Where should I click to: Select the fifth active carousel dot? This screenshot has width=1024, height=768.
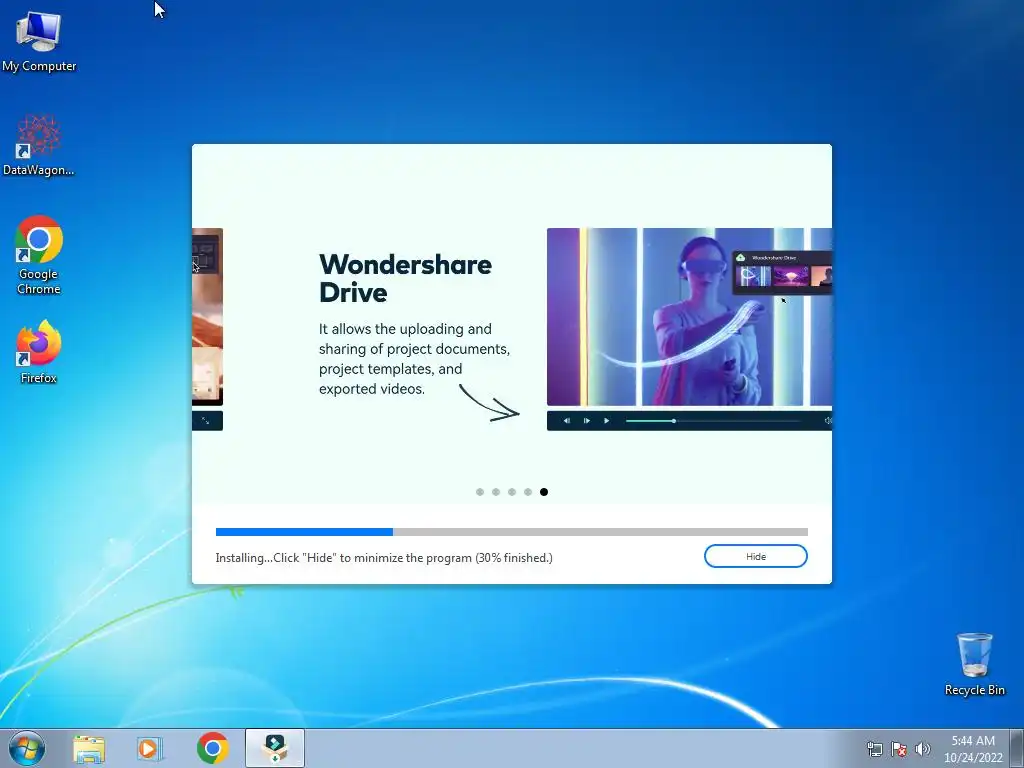[544, 492]
